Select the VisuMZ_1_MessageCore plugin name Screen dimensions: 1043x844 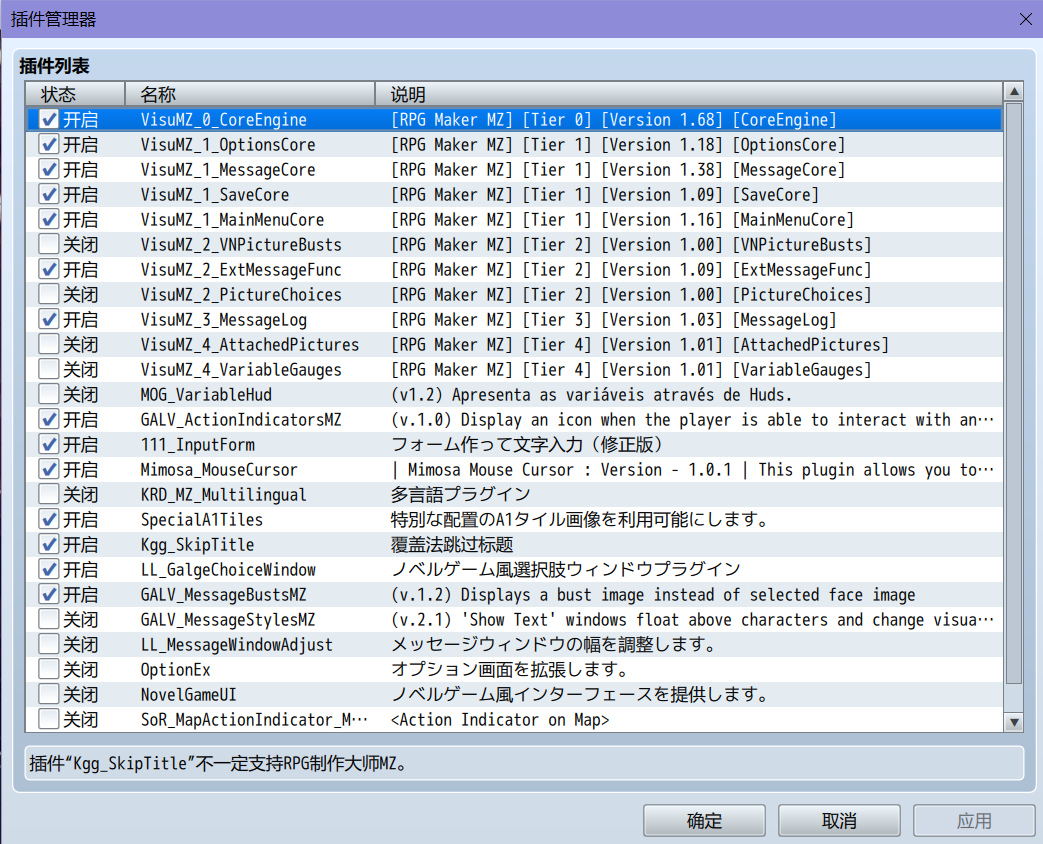coord(228,170)
